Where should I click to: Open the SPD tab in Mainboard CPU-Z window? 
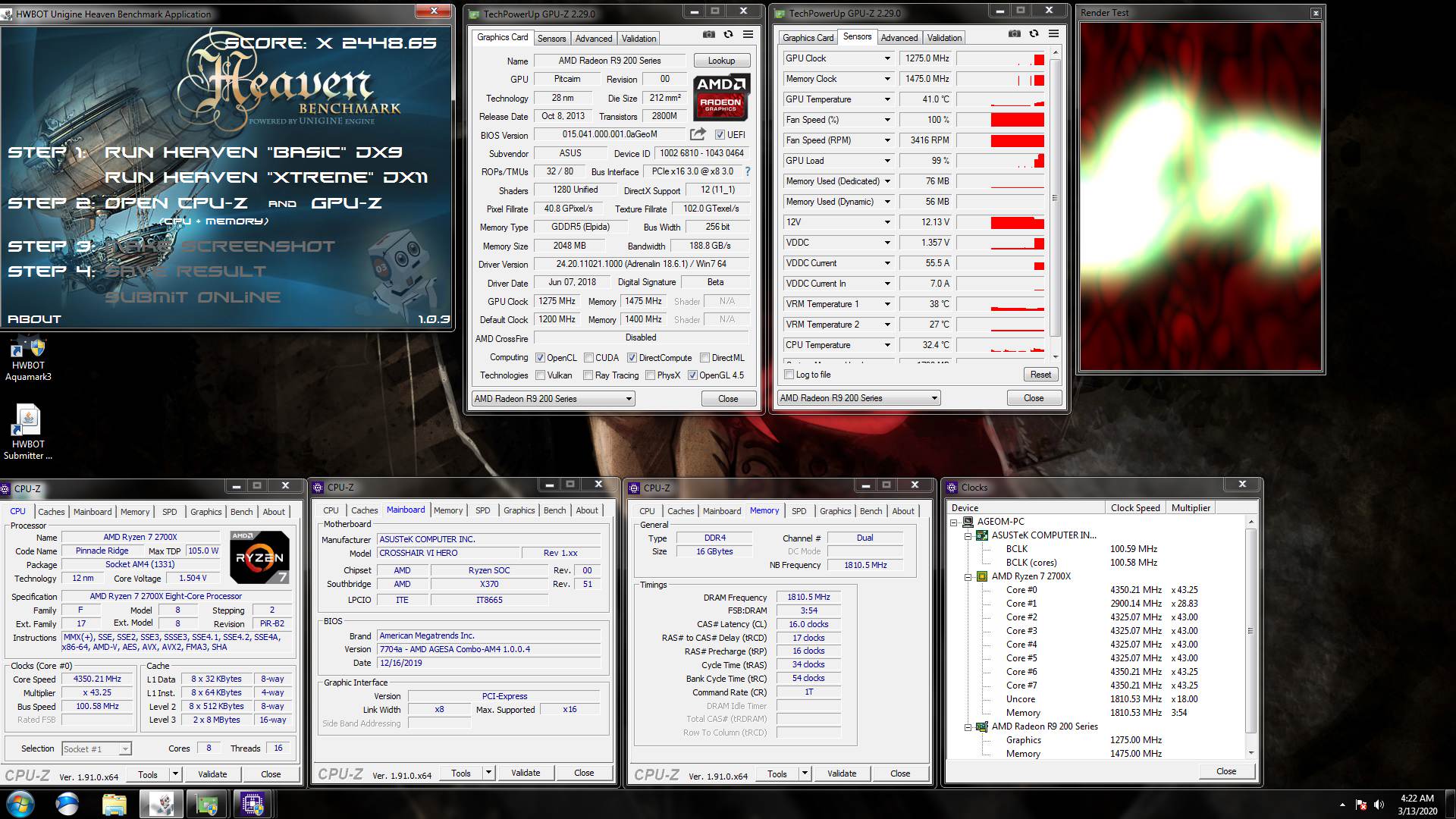tap(483, 510)
